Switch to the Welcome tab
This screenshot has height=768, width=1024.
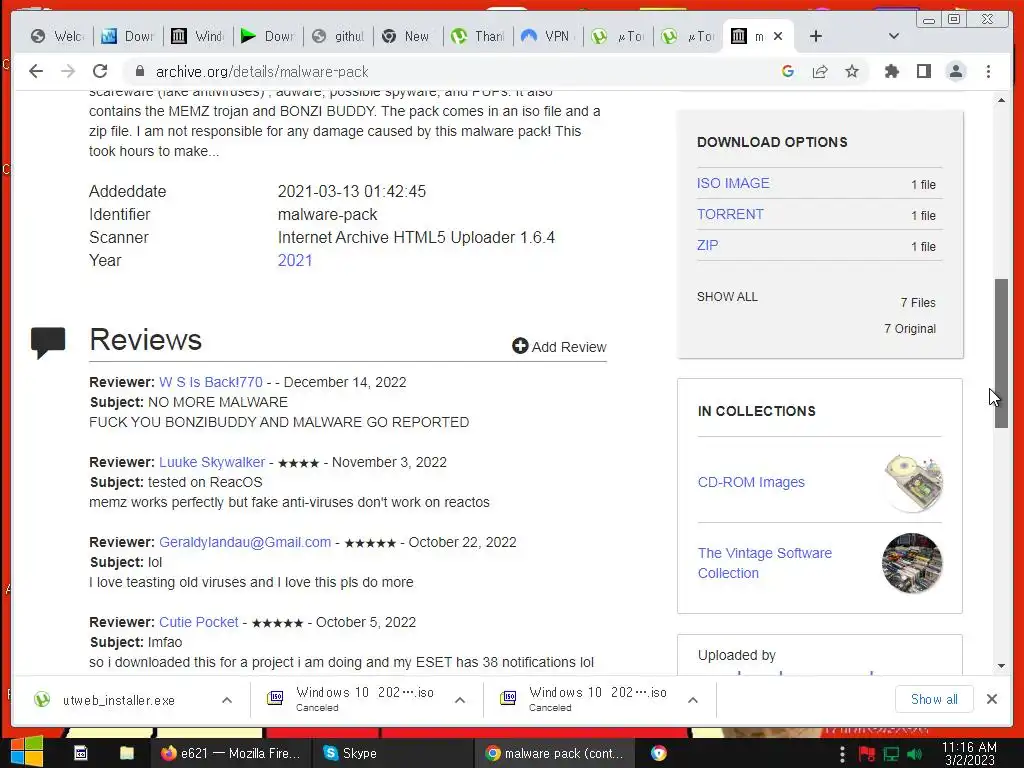coord(57,37)
